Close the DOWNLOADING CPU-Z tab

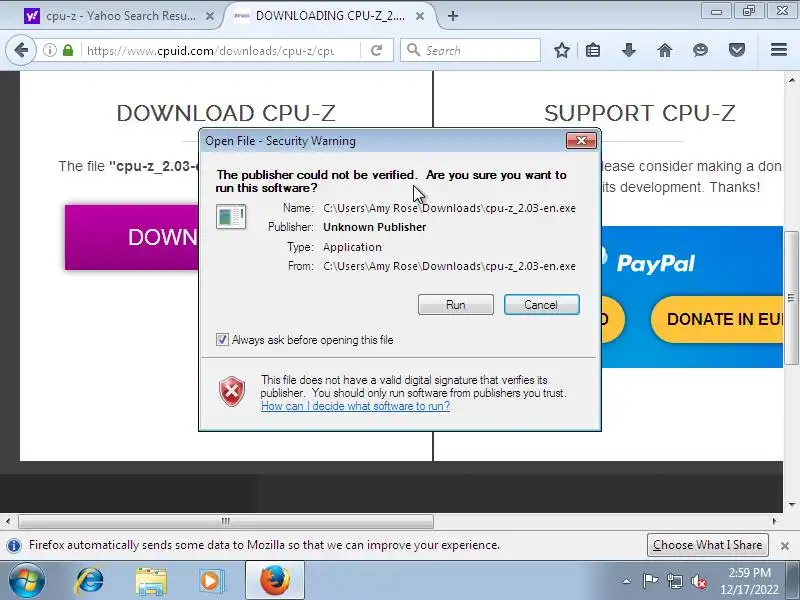[420, 16]
